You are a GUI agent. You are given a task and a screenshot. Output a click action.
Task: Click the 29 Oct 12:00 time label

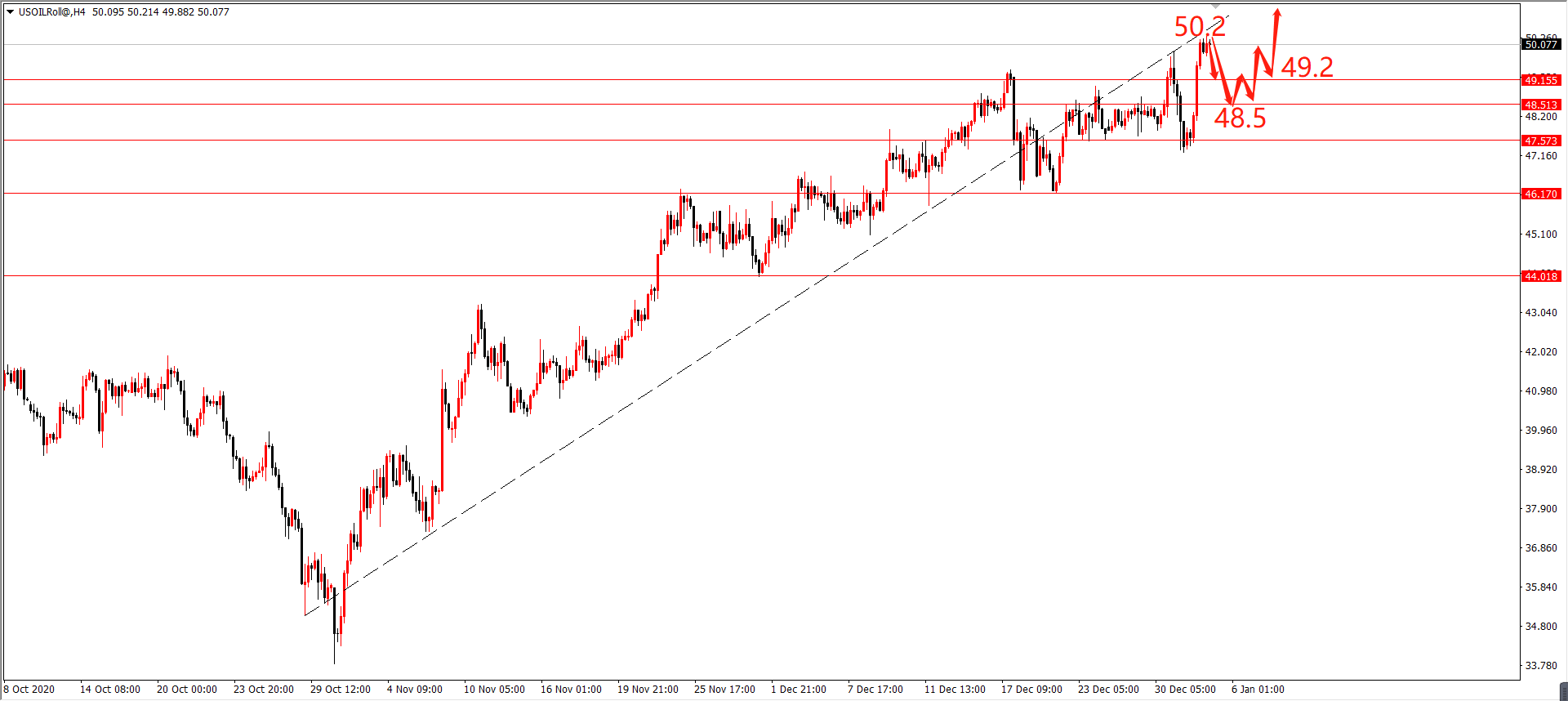[x=341, y=690]
